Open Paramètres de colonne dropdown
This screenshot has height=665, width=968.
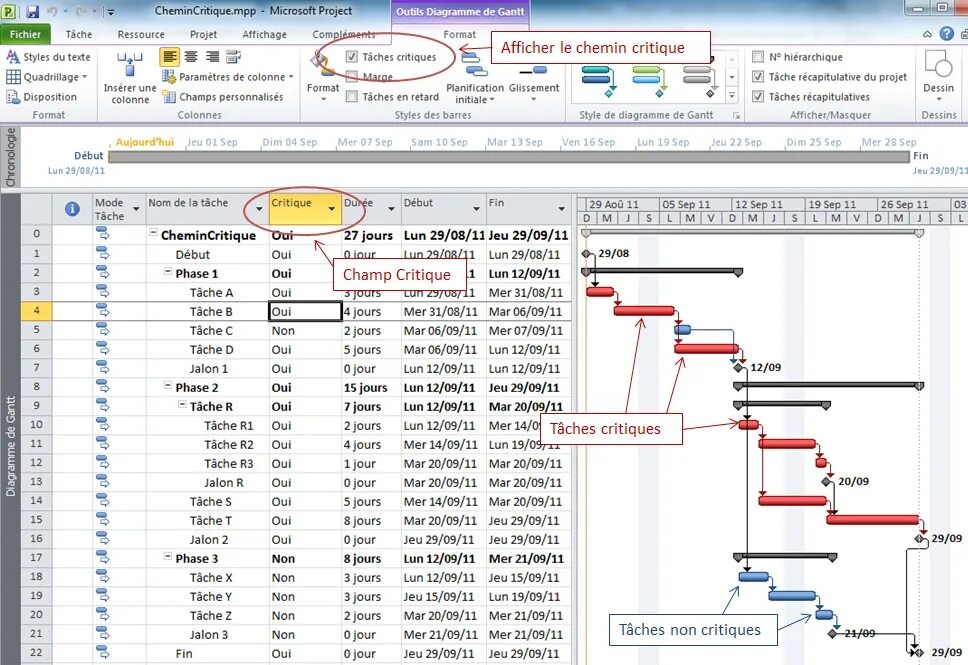click(228, 77)
